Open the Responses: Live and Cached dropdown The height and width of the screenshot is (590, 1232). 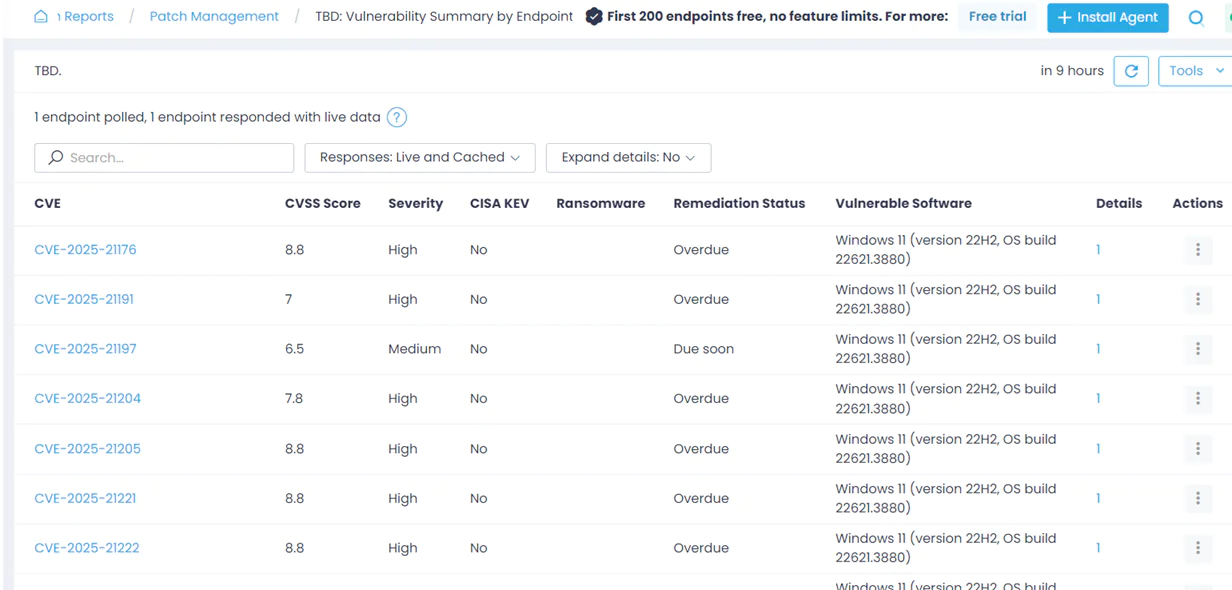(419, 157)
